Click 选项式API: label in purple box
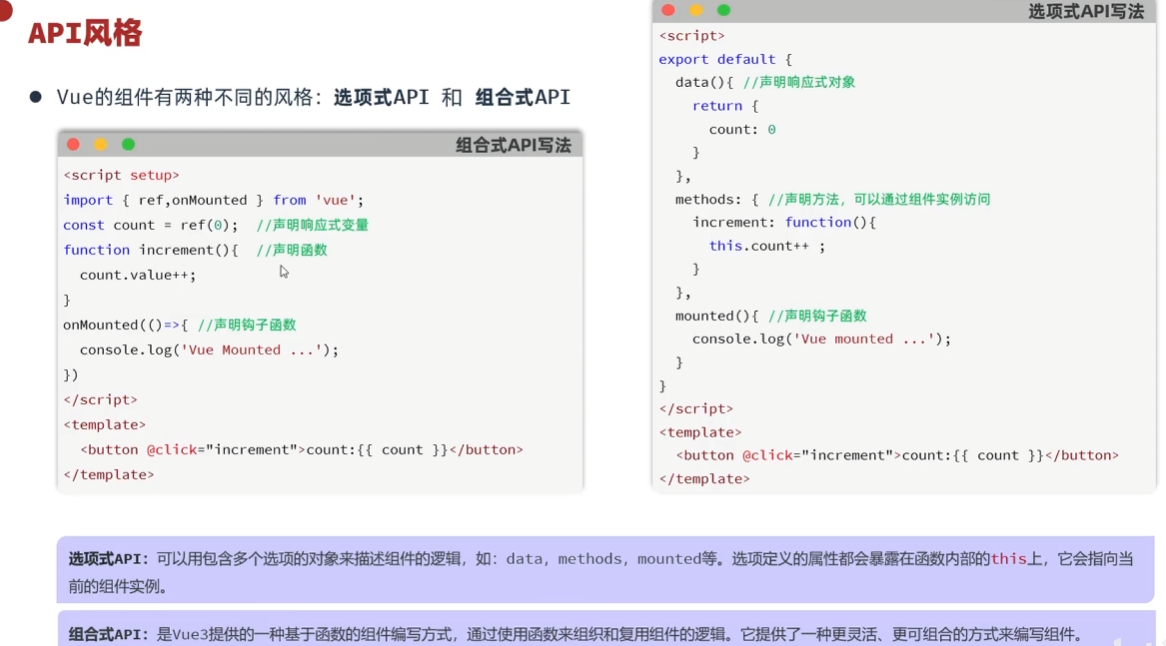The image size is (1166, 646). coord(109,559)
